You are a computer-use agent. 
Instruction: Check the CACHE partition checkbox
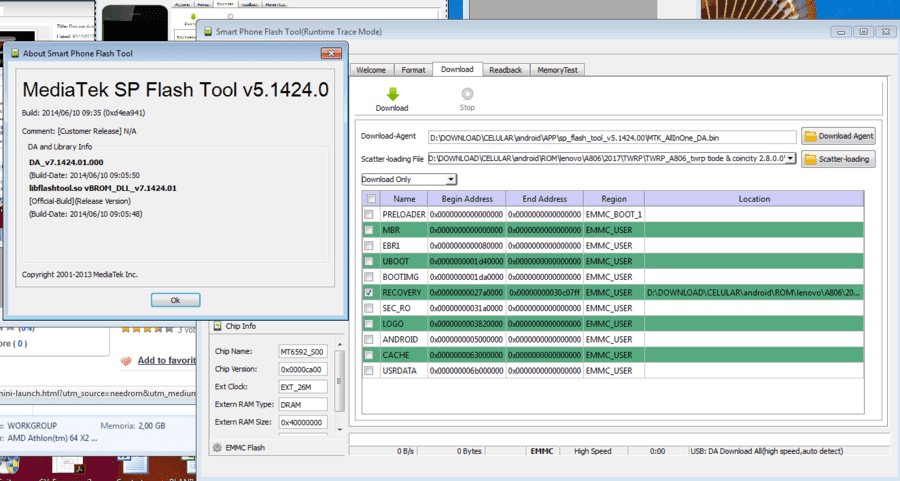pyautogui.click(x=369, y=355)
